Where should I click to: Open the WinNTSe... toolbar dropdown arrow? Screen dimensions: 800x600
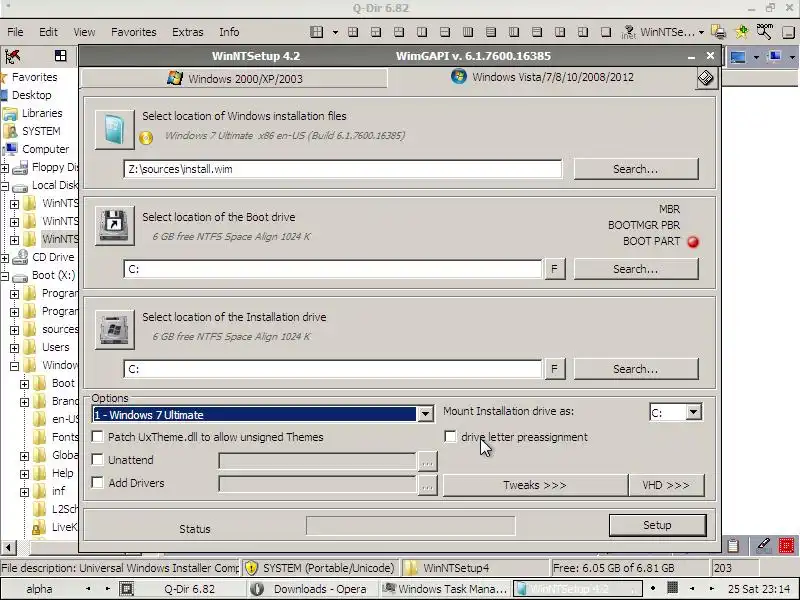(702, 32)
